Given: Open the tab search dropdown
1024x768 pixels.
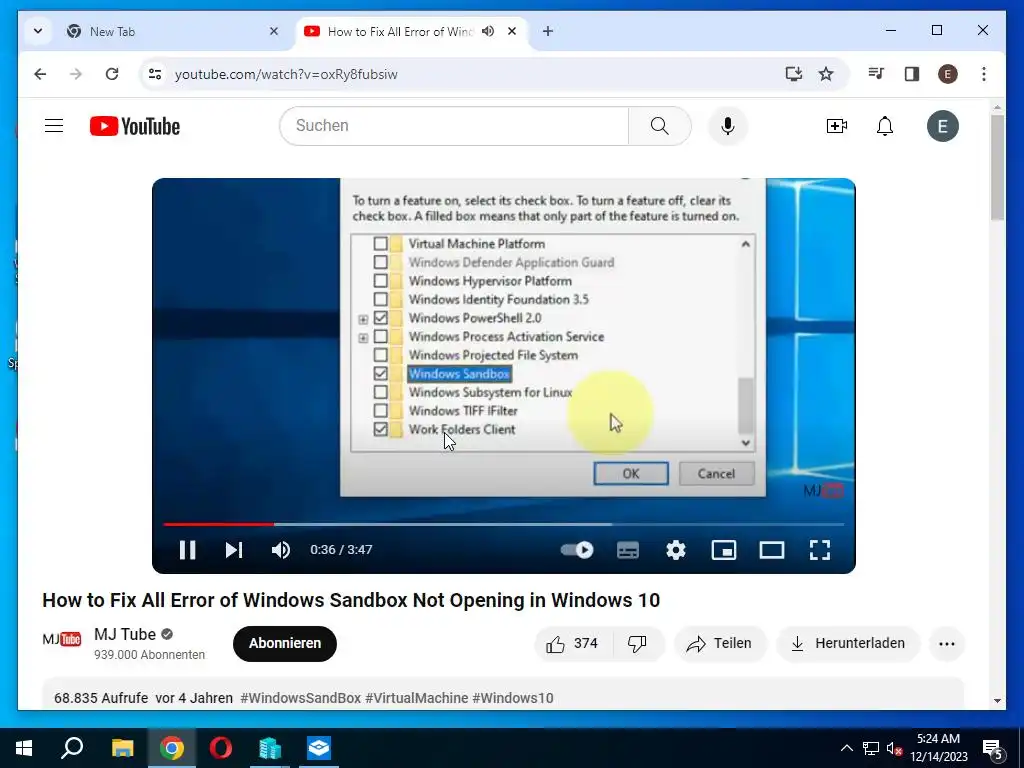Looking at the screenshot, I should tap(38, 31).
